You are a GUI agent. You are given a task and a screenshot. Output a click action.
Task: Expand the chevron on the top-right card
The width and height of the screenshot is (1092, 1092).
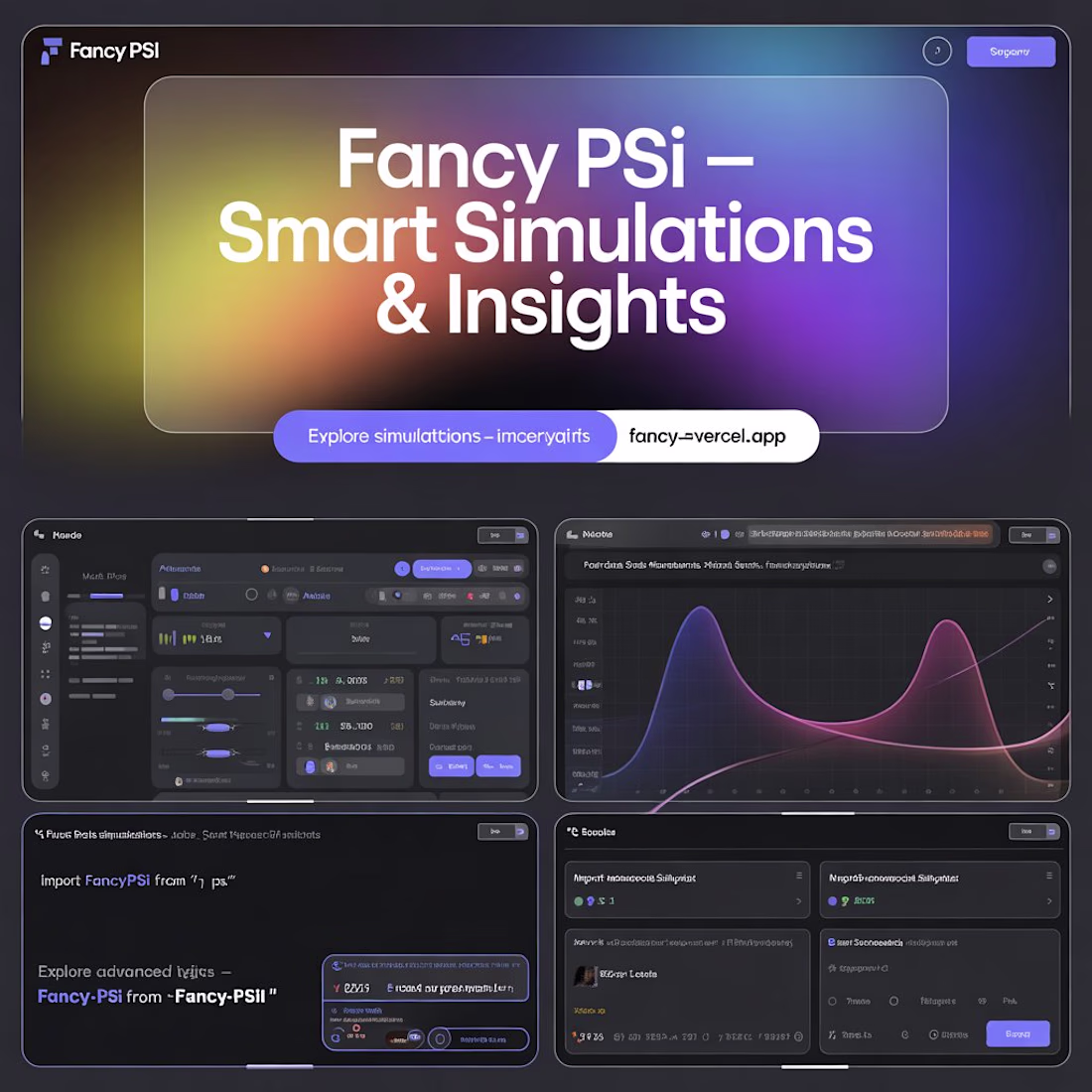(1049, 901)
